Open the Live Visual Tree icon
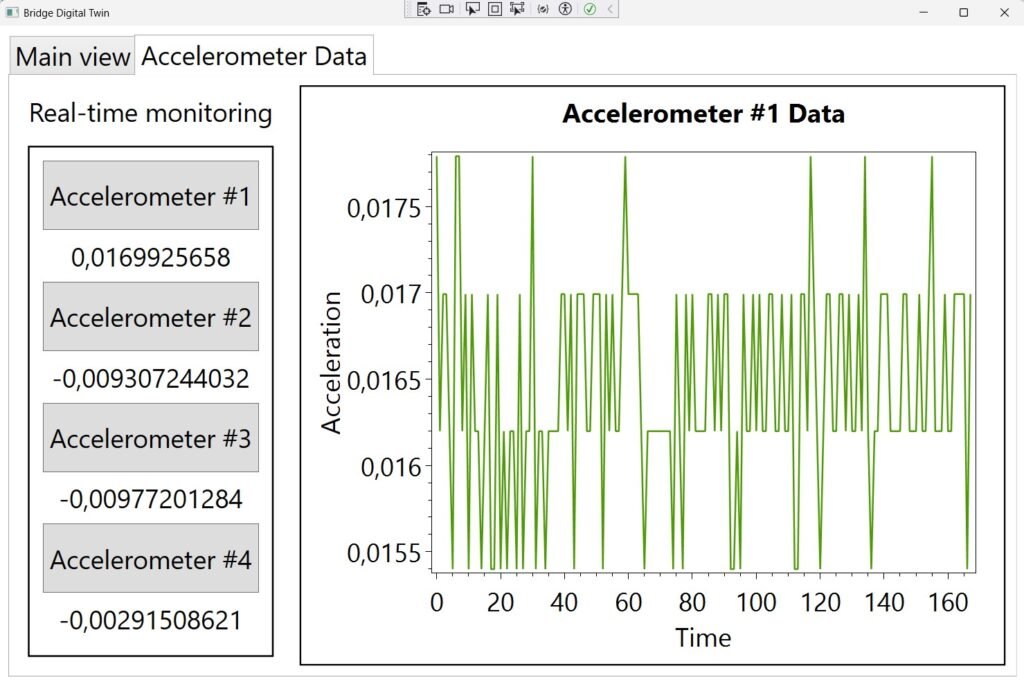Image resolution: width=1024 pixels, height=682 pixels. [424, 9]
